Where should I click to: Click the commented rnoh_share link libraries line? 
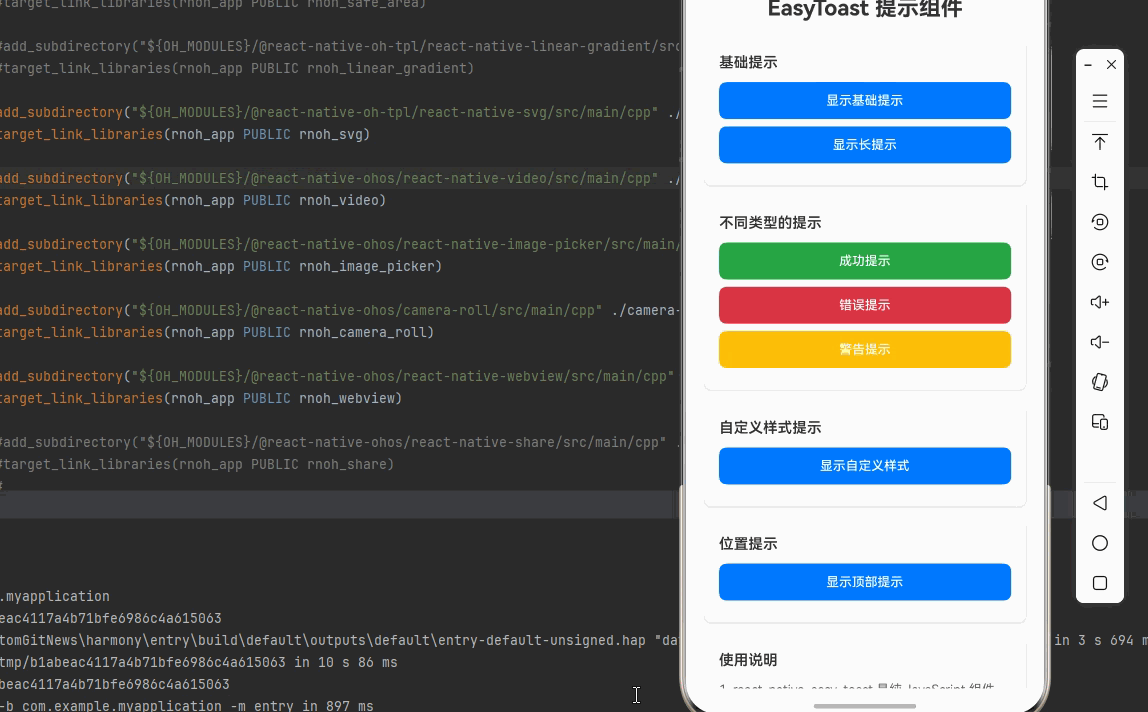197,464
